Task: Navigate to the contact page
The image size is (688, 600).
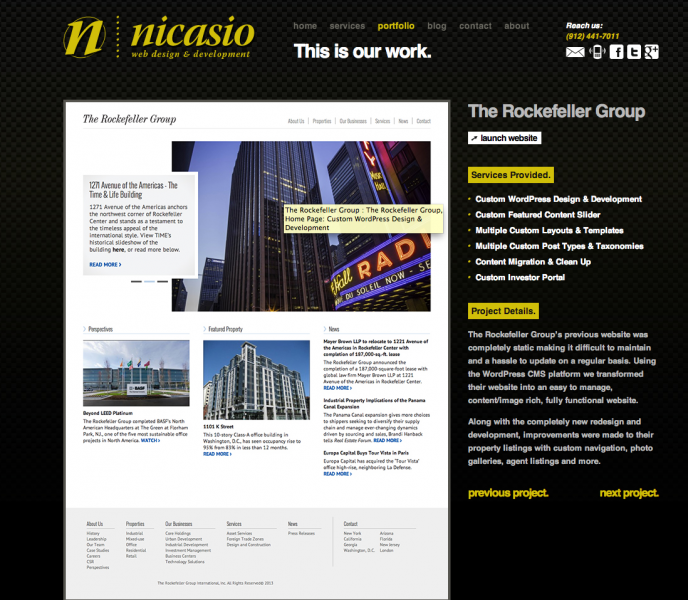Action: pyautogui.click(x=475, y=26)
